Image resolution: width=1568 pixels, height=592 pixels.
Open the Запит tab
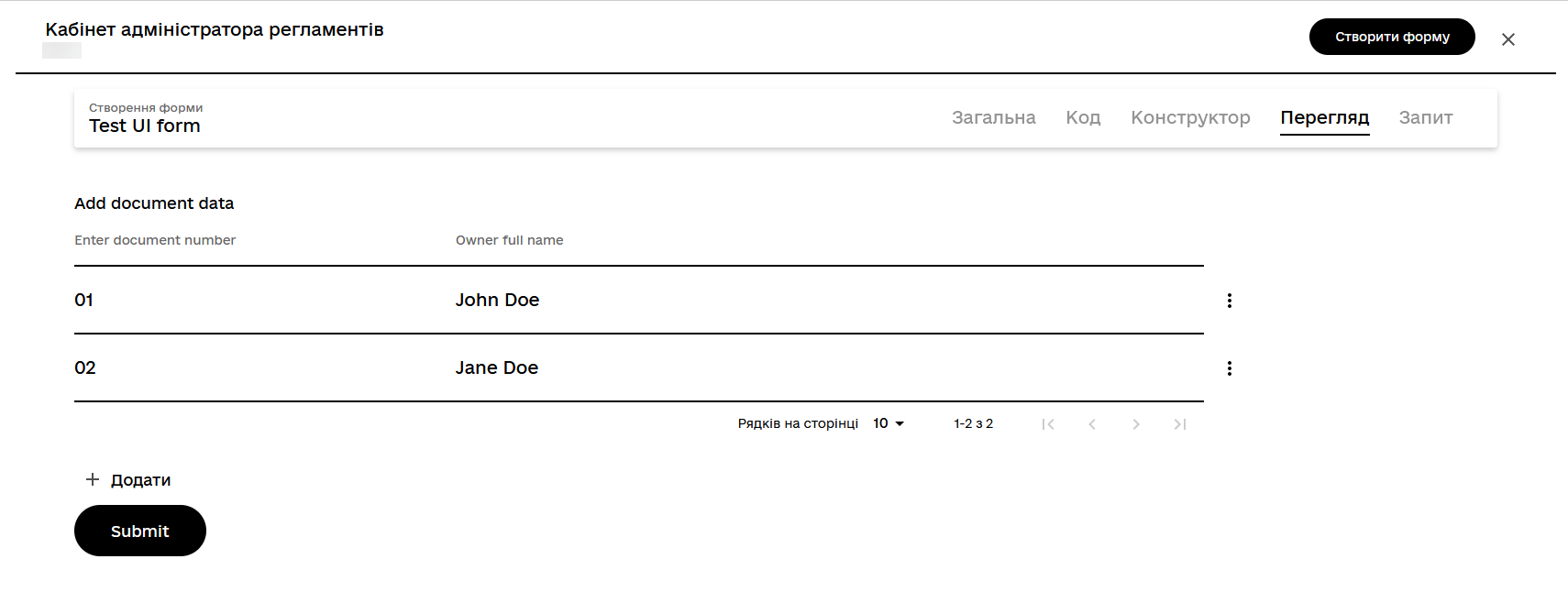[1425, 117]
